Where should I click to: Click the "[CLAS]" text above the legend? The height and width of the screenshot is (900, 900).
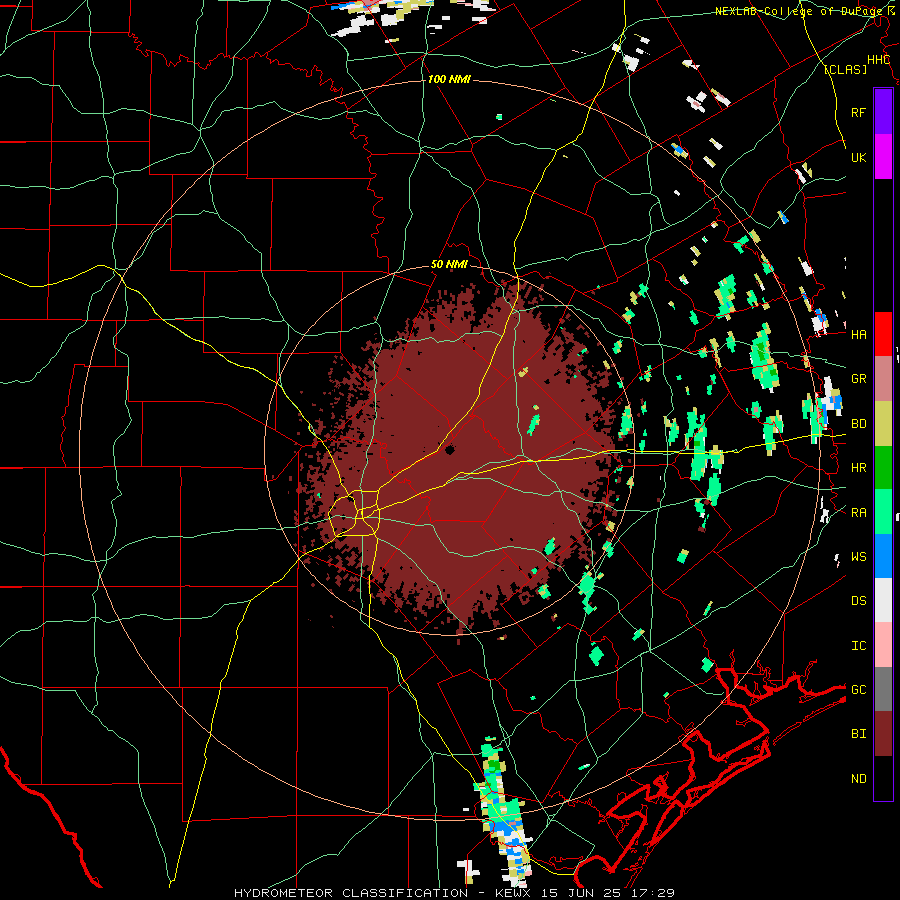coord(845,69)
